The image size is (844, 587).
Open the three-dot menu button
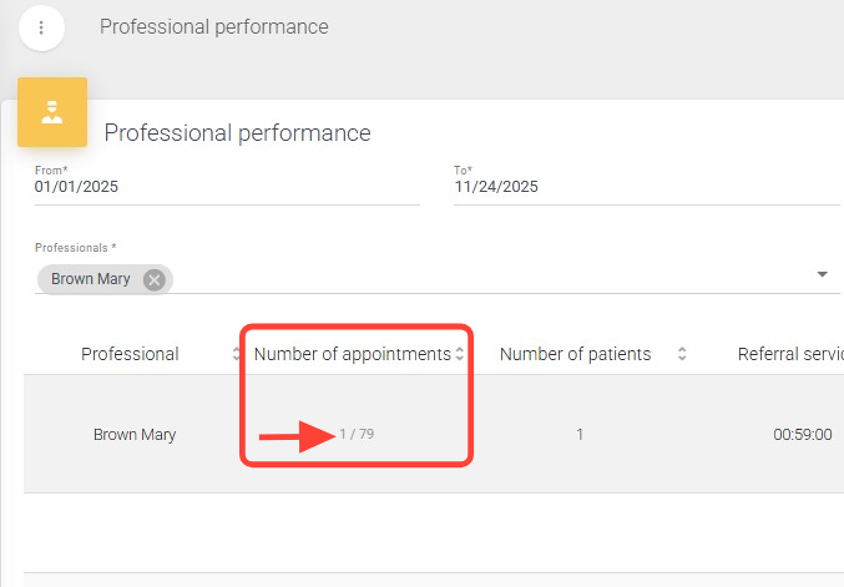click(41, 28)
